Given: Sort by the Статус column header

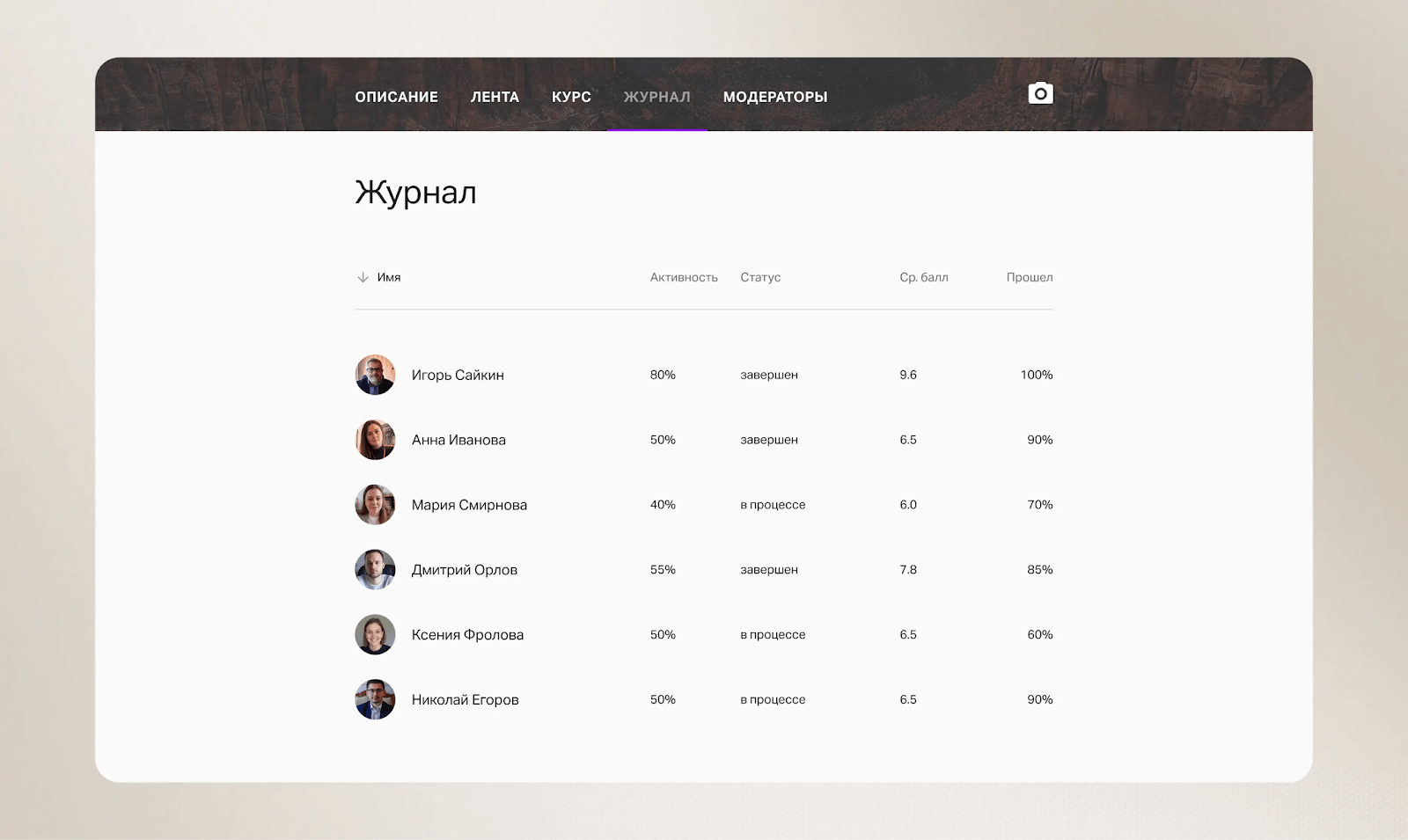Looking at the screenshot, I should (x=760, y=278).
